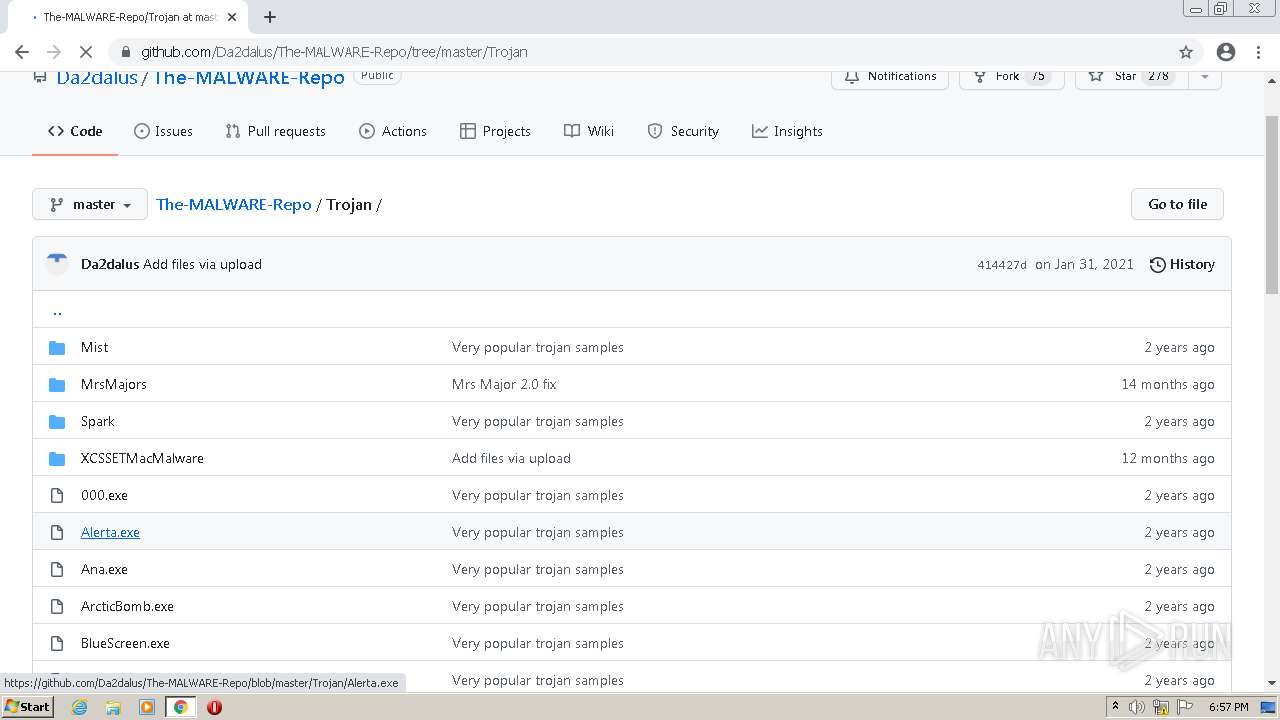Open the media player taskbar icon

147,707
